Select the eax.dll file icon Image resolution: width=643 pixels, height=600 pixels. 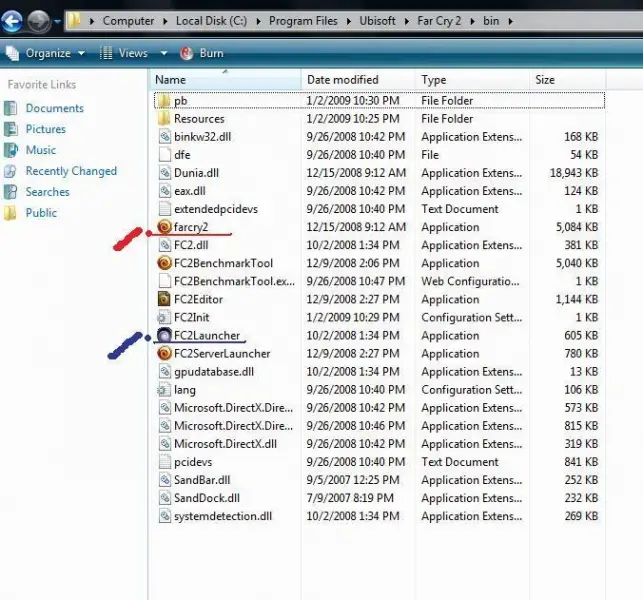(x=164, y=191)
